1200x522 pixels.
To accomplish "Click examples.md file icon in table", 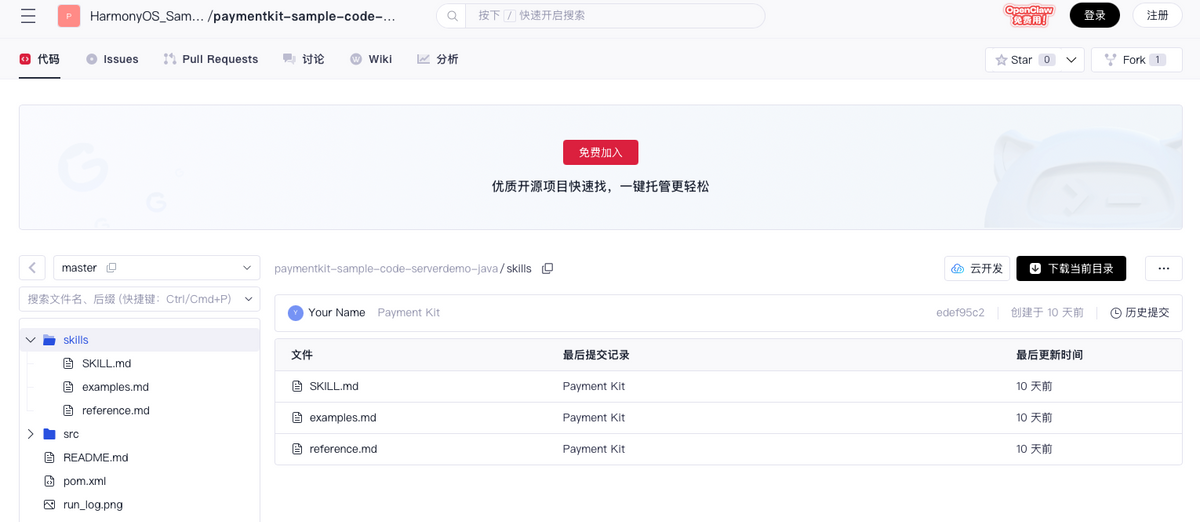I will [297, 418].
